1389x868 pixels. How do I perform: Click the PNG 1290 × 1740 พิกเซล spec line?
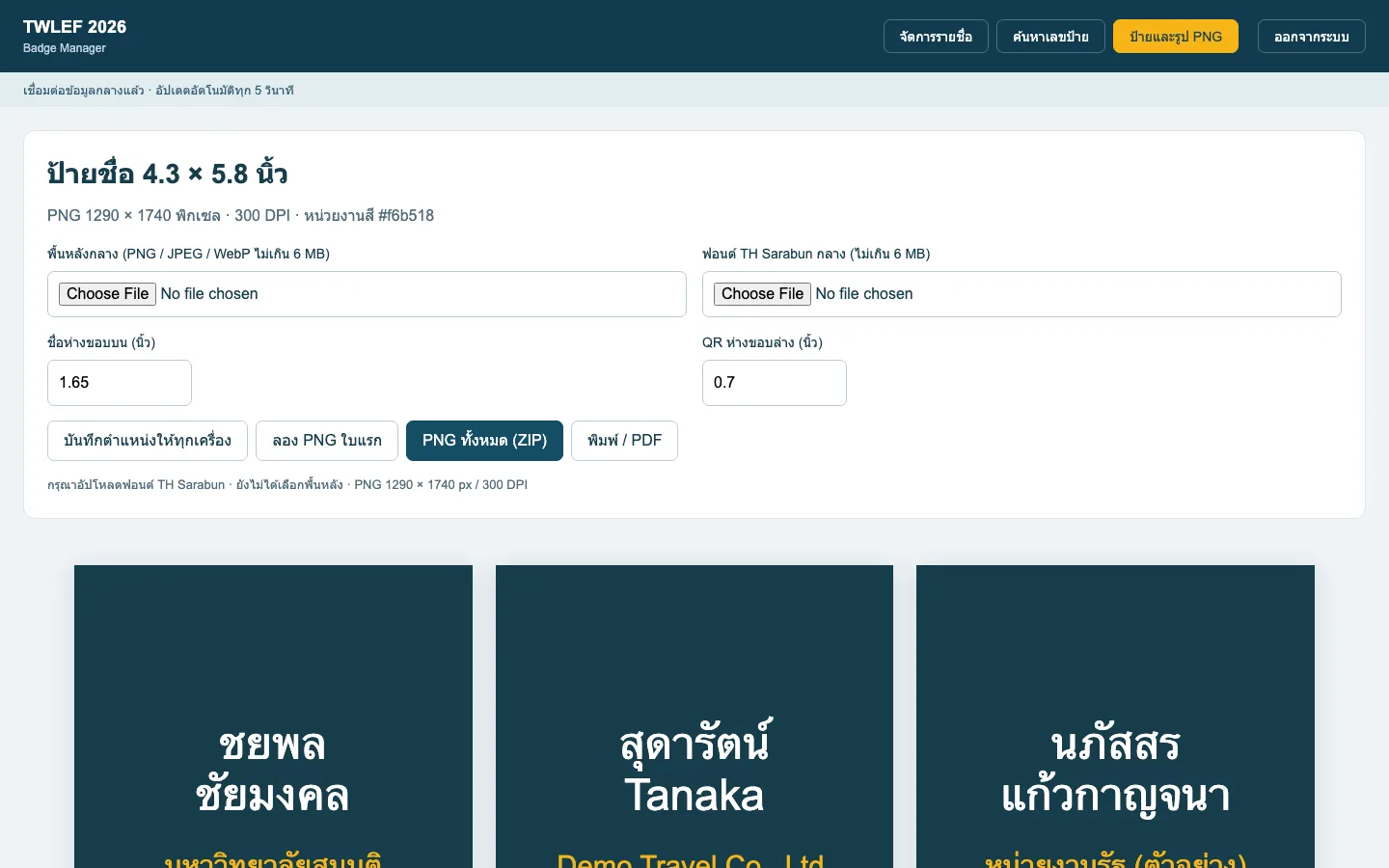point(240,216)
